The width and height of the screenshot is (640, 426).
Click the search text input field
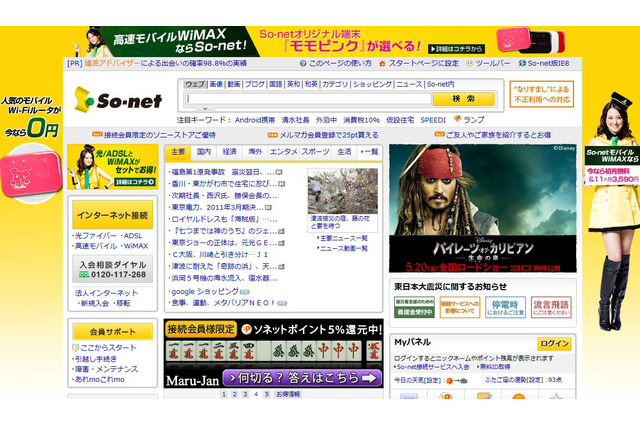pyautogui.click(x=308, y=99)
